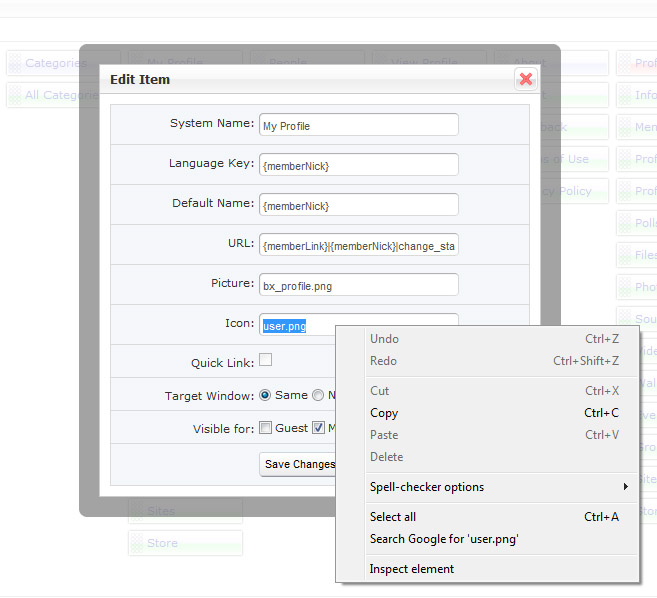
Task: Choose Copy from the context menu
Action: [x=384, y=413]
